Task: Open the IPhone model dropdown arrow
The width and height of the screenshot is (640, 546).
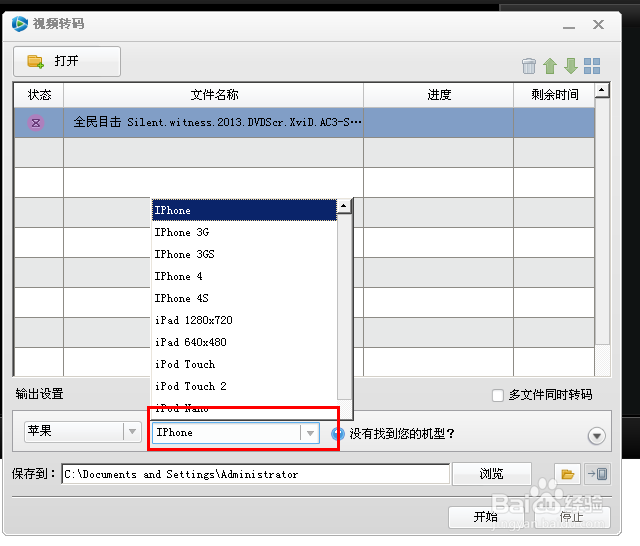Action: [310, 433]
